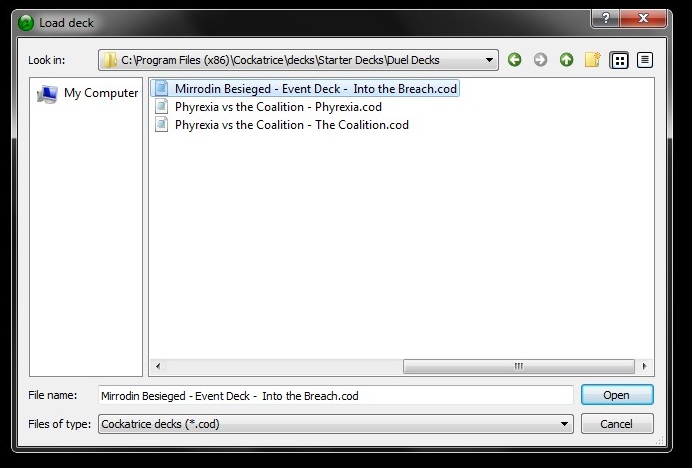Screen dimensions: 692x468
Task: Click inside the File name input field
Action: pyautogui.click(x=335, y=396)
